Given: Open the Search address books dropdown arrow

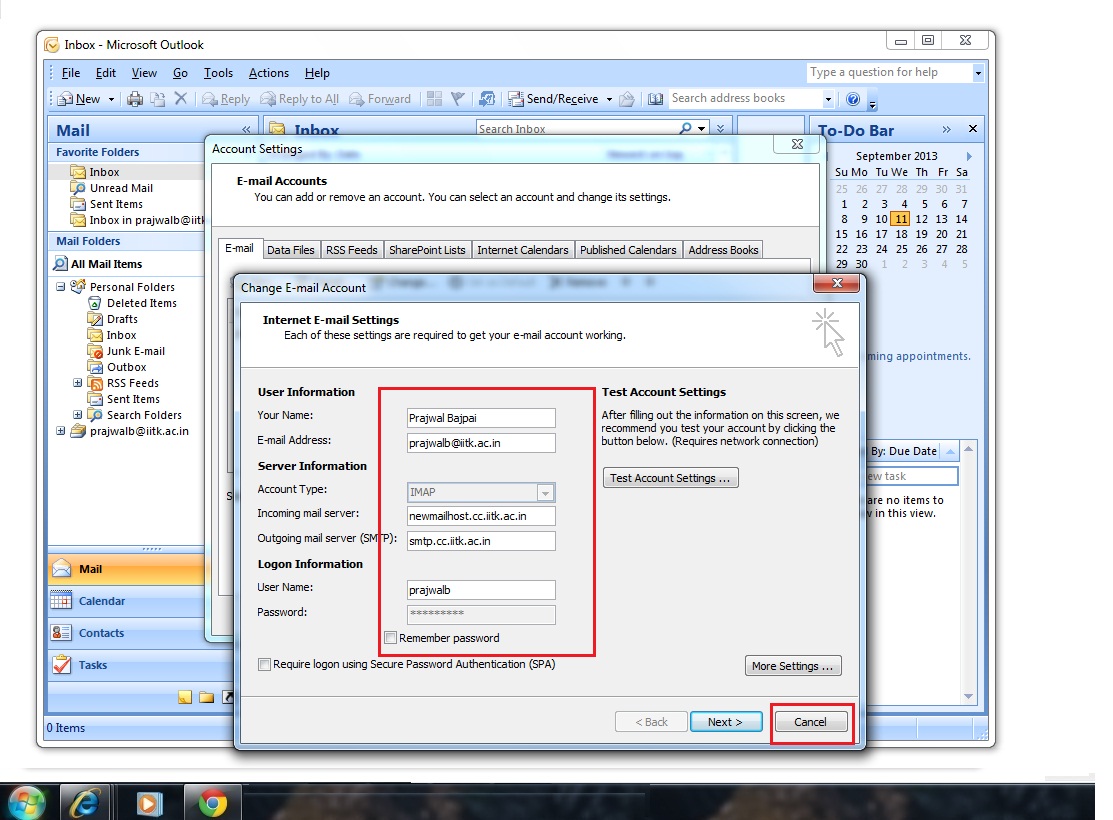Looking at the screenshot, I should (x=828, y=99).
